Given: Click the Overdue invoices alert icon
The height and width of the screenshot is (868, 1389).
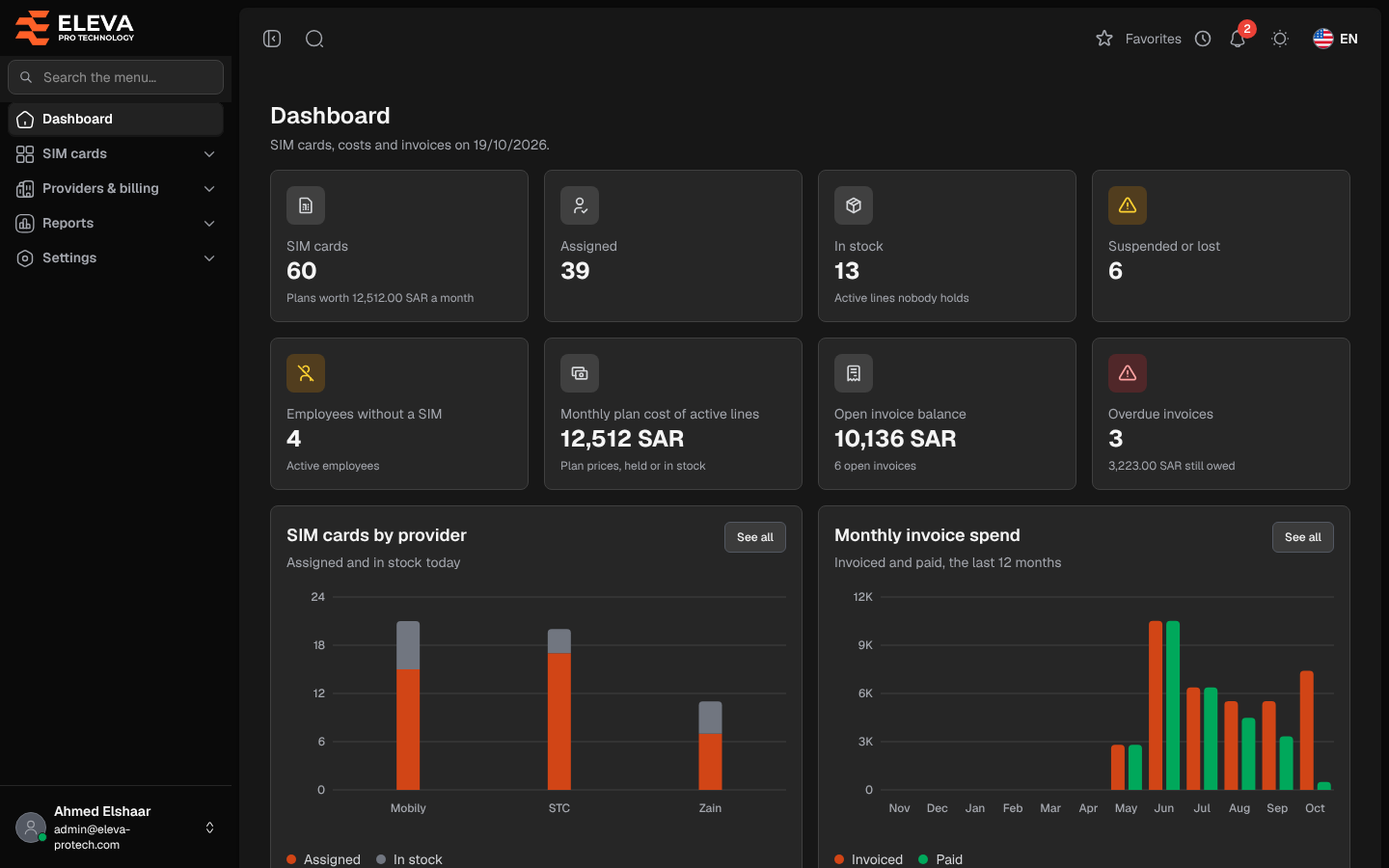Looking at the screenshot, I should [1128, 373].
